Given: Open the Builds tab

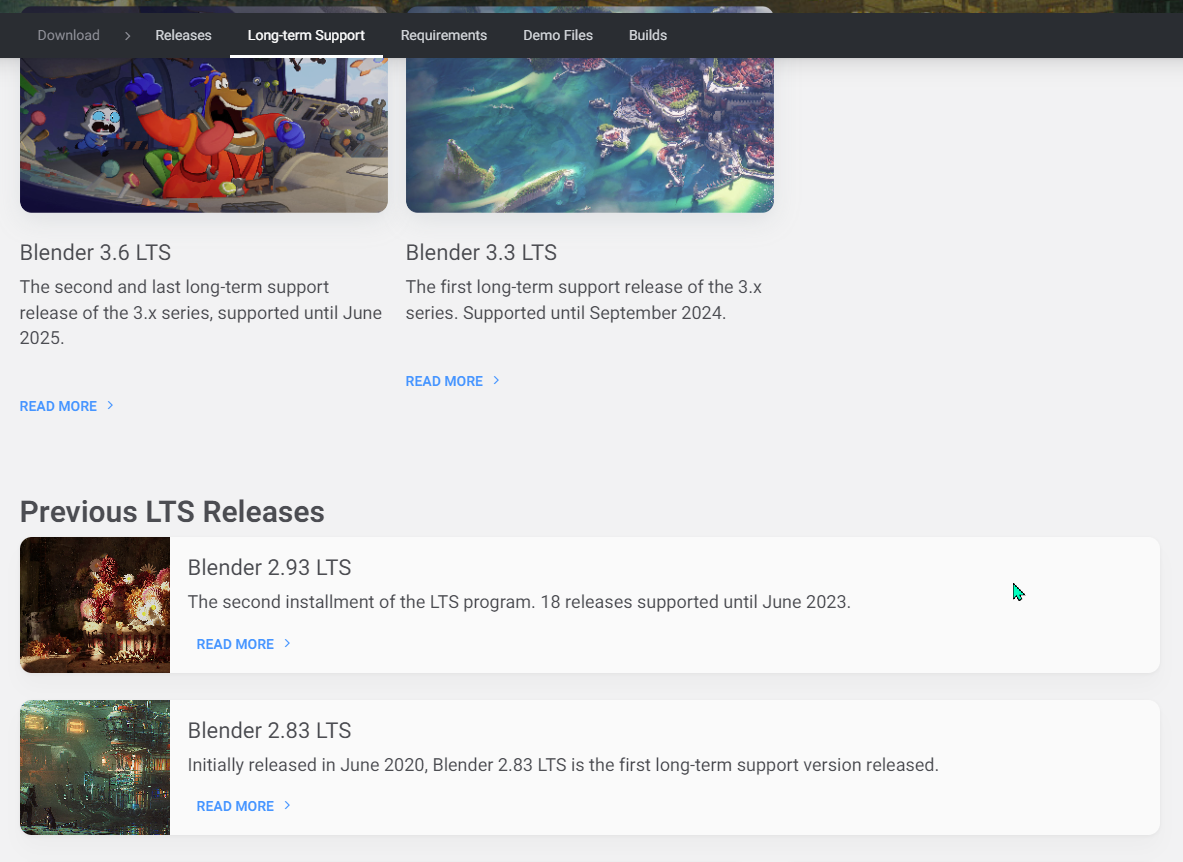Looking at the screenshot, I should (648, 35).
